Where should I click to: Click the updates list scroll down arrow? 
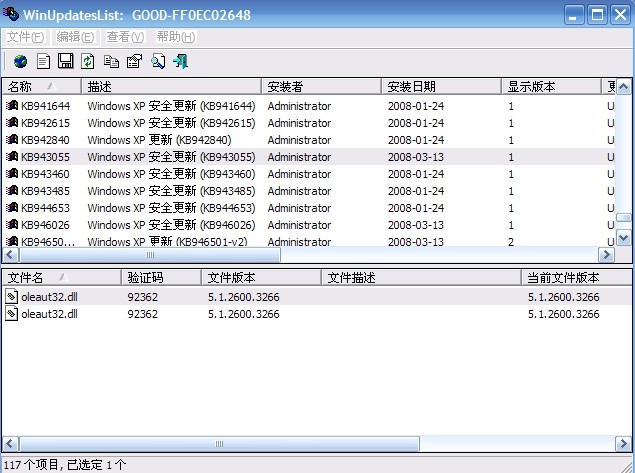click(624, 238)
